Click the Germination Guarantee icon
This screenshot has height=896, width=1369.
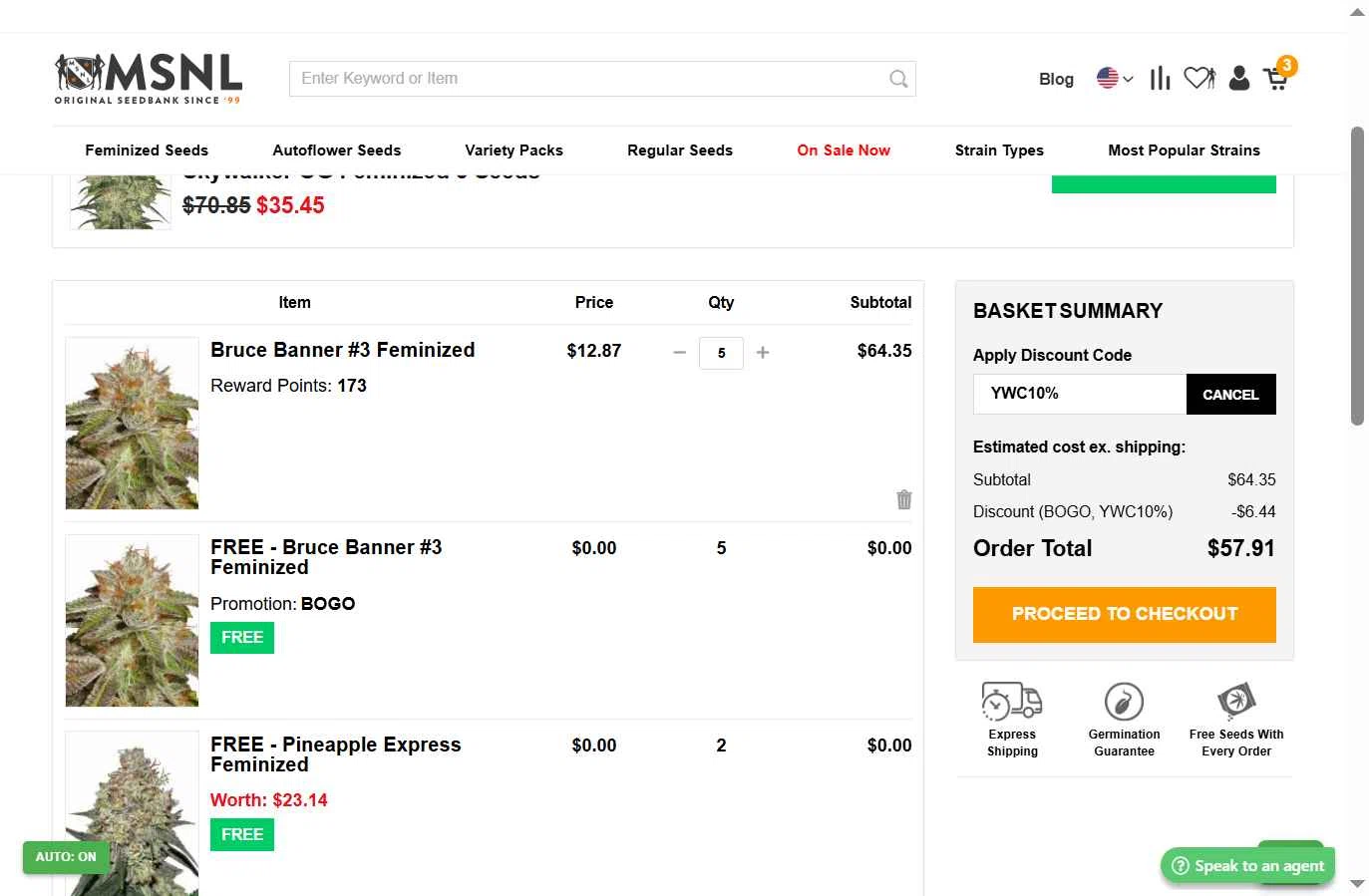click(x=1124, y=701)
